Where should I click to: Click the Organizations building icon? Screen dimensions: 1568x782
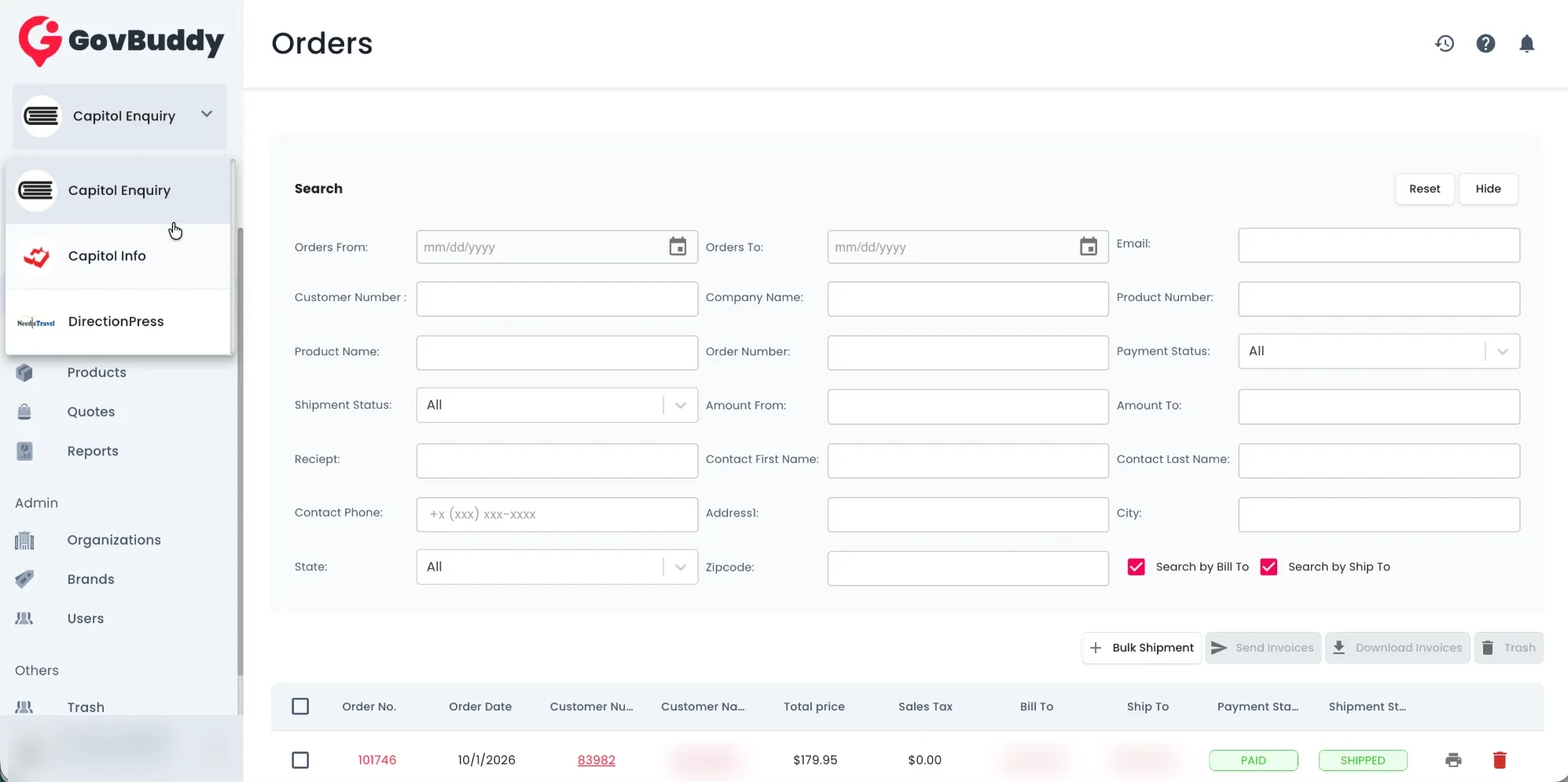click(x=24, y=540)
